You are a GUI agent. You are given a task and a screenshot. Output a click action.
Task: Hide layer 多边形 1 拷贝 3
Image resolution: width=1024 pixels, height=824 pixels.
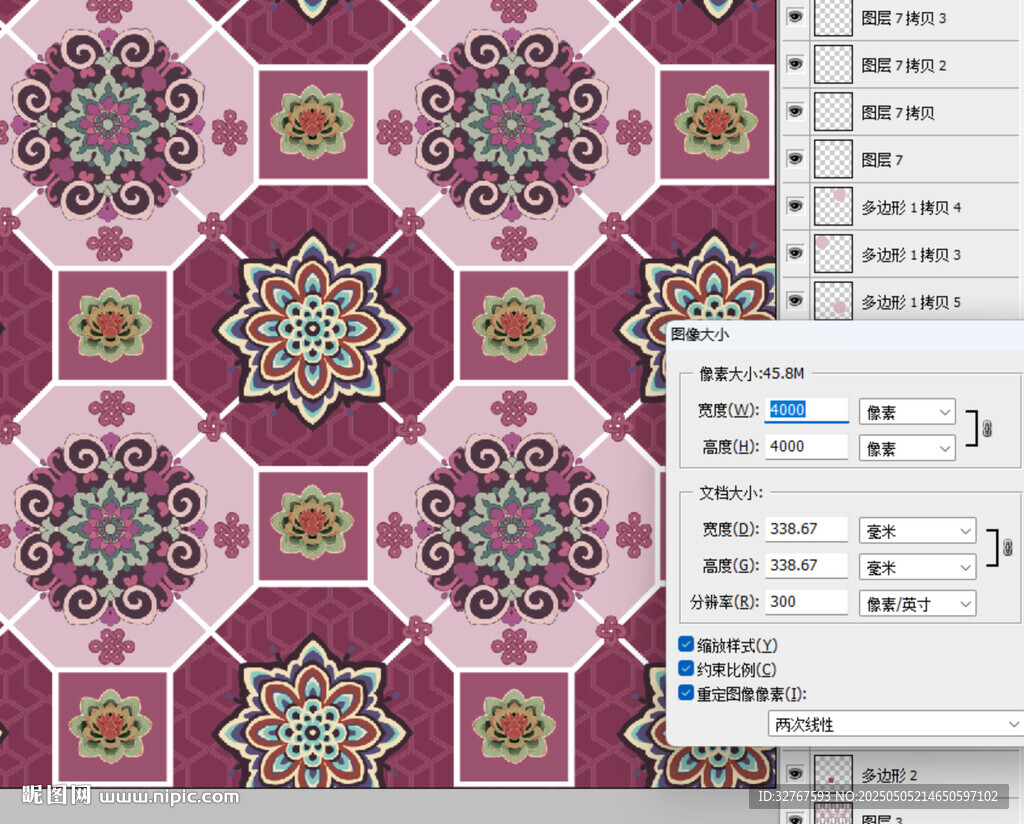click(x=795, y=253)
